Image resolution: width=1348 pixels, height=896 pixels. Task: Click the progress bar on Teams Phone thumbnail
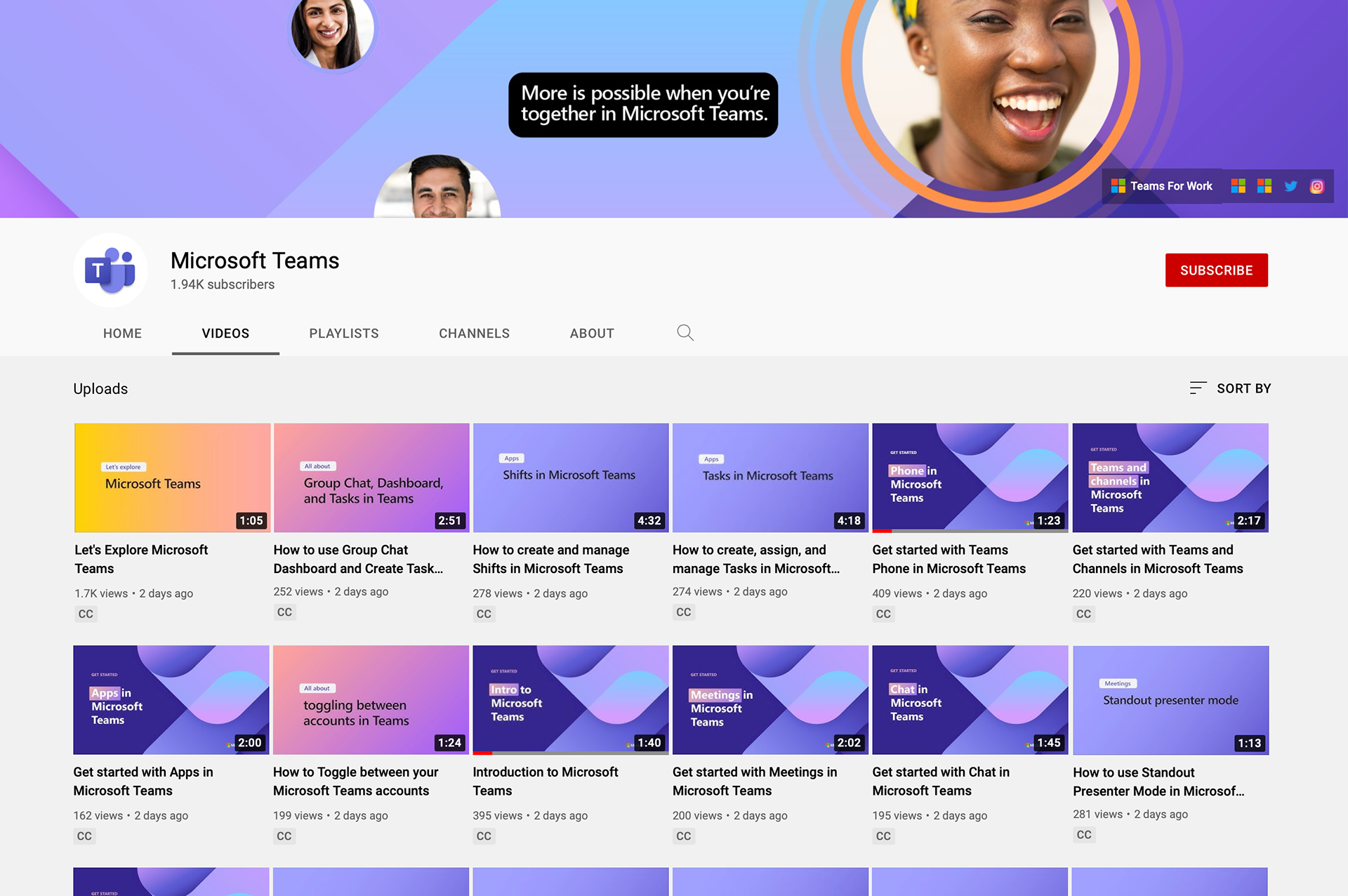tap(970, 531)
